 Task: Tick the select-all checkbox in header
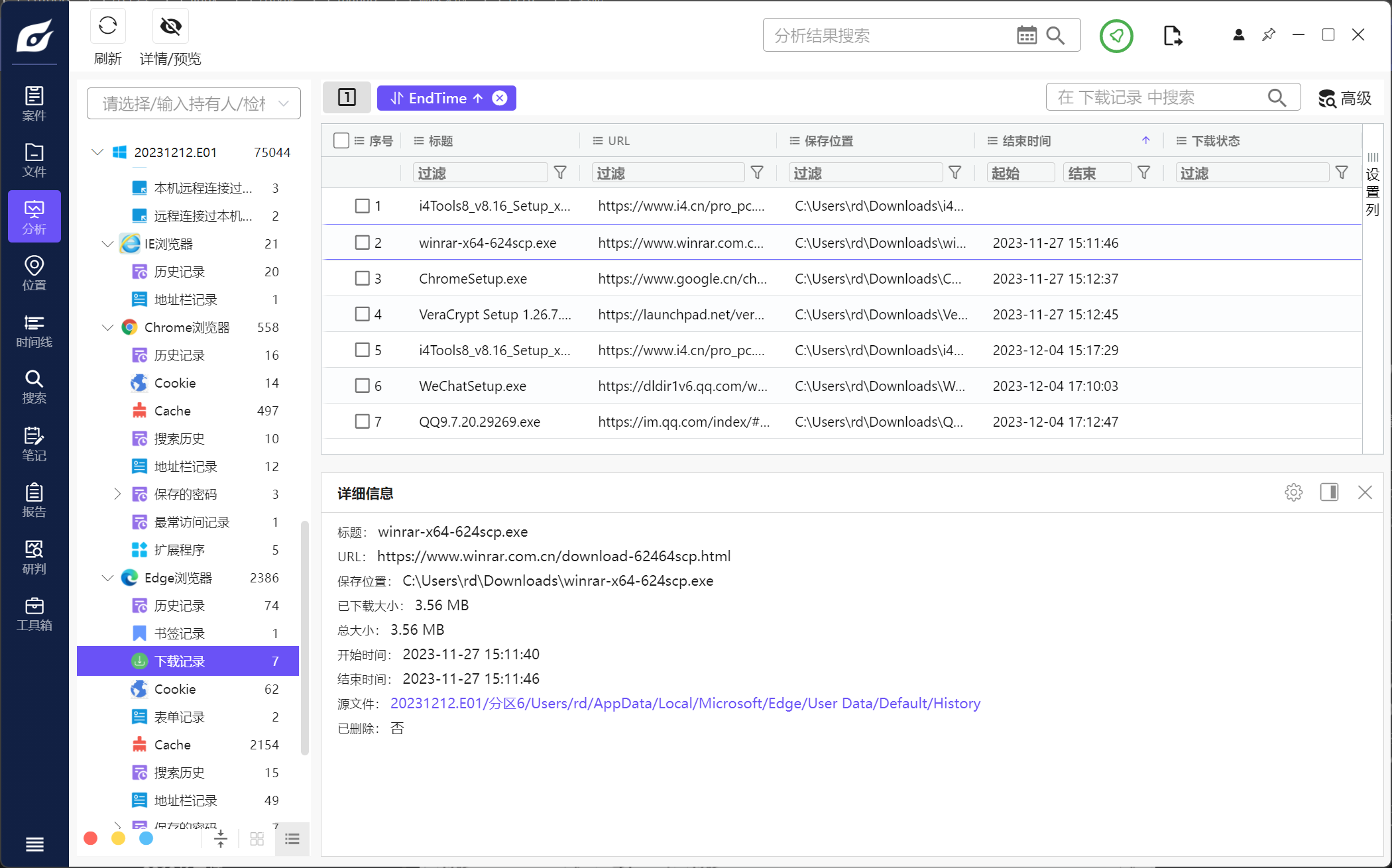pyautogui.click(x=341, y=140)
